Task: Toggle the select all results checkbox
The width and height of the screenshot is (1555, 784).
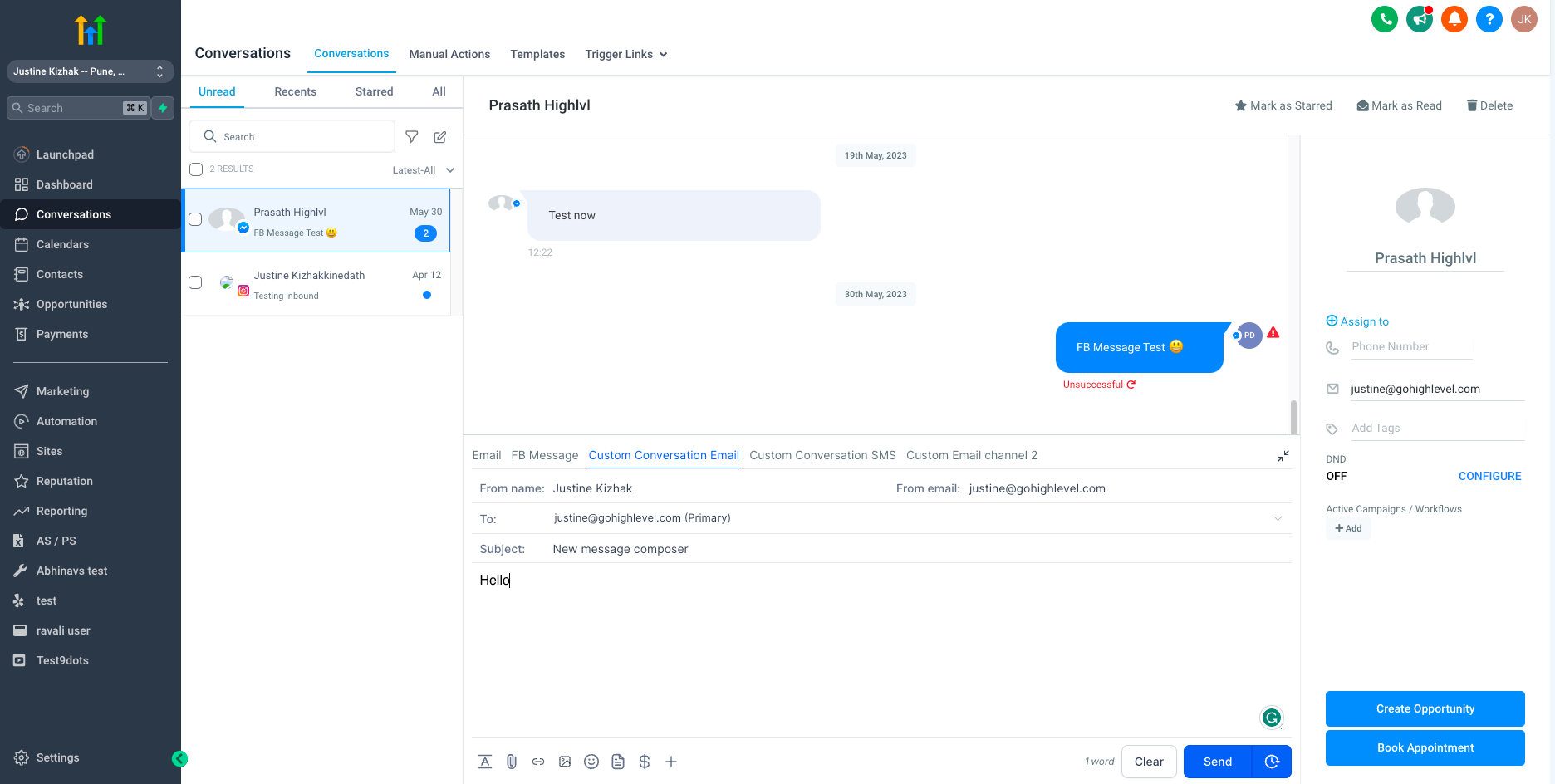Action: 196,169
